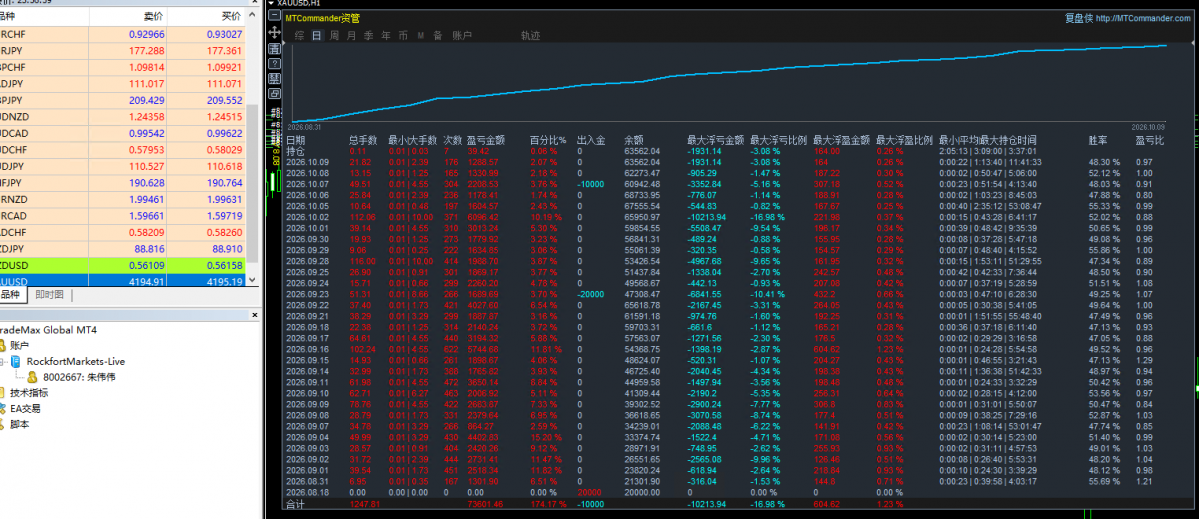Image resolution: width=1199 pixels, height=519 pixels.
Task: Click the 清 clear icon in the side toolbar
Action: click(275, 49)
